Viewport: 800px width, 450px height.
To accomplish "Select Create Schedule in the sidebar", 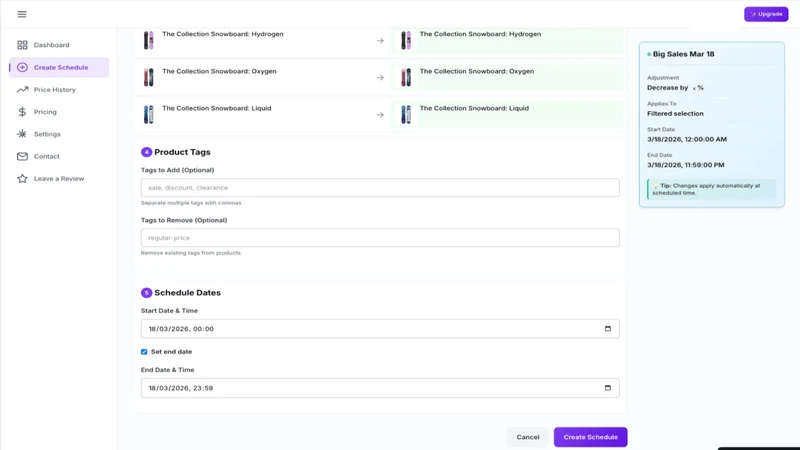I will 61,67.
